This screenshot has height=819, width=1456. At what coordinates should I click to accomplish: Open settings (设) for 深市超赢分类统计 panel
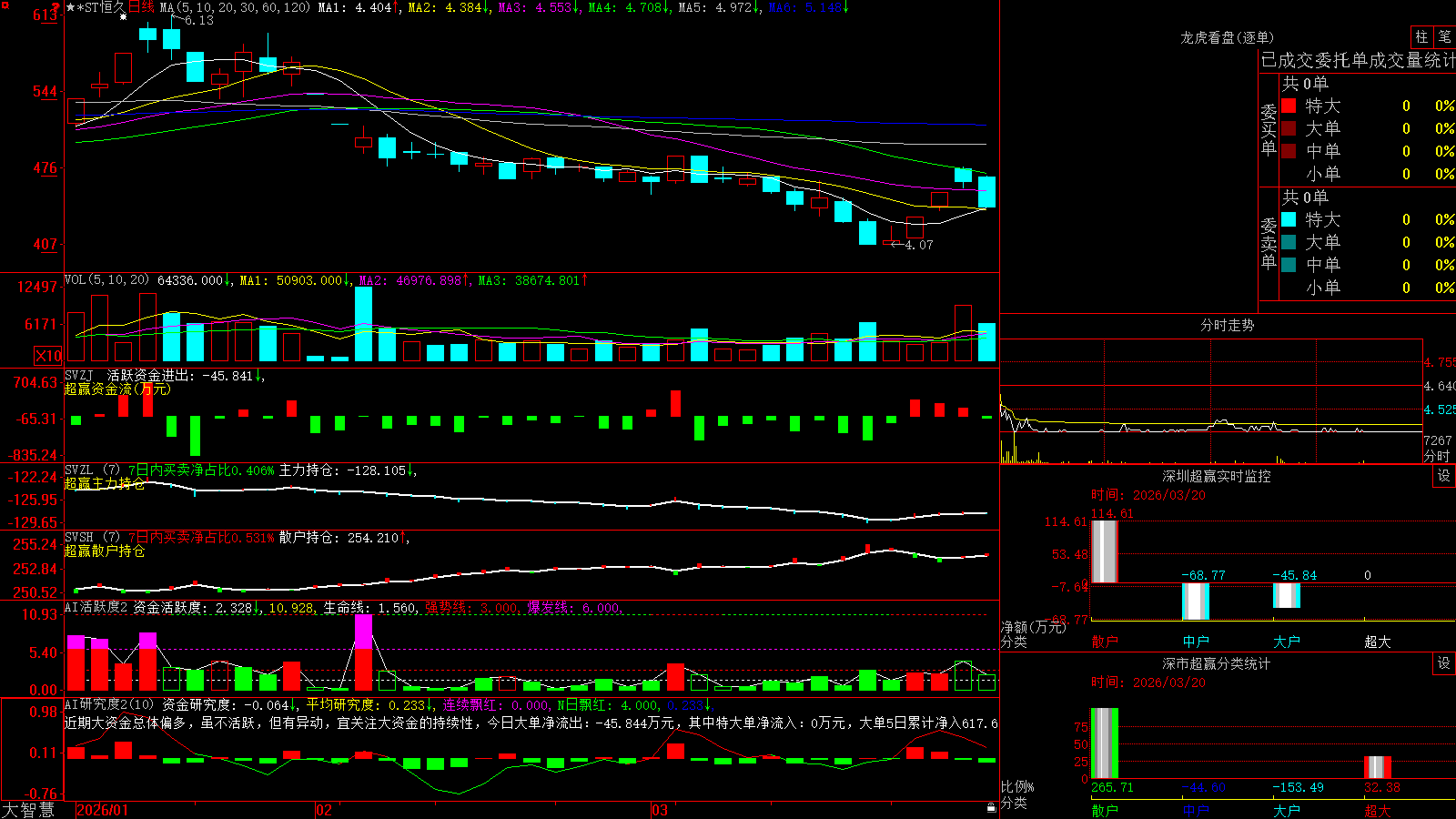[x=1444, y=663]
